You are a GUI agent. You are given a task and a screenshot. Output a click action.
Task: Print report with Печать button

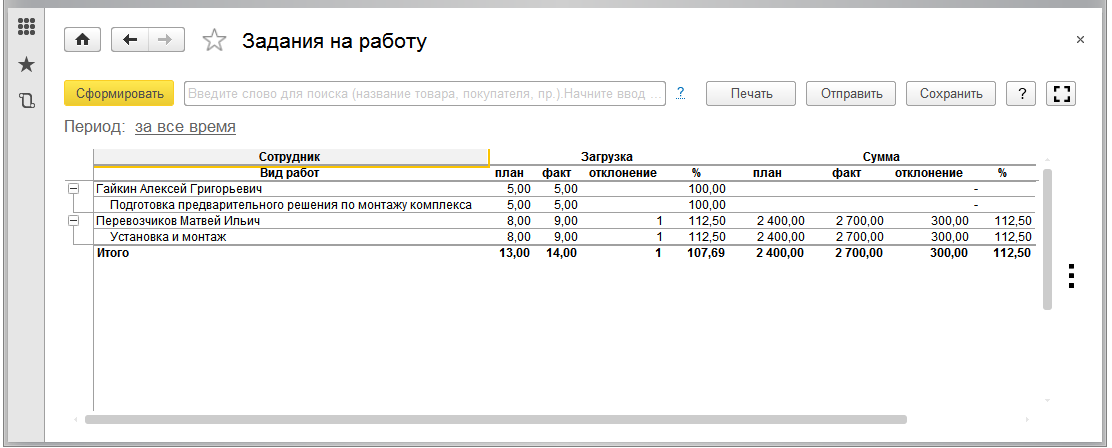(x=751, y=94)
